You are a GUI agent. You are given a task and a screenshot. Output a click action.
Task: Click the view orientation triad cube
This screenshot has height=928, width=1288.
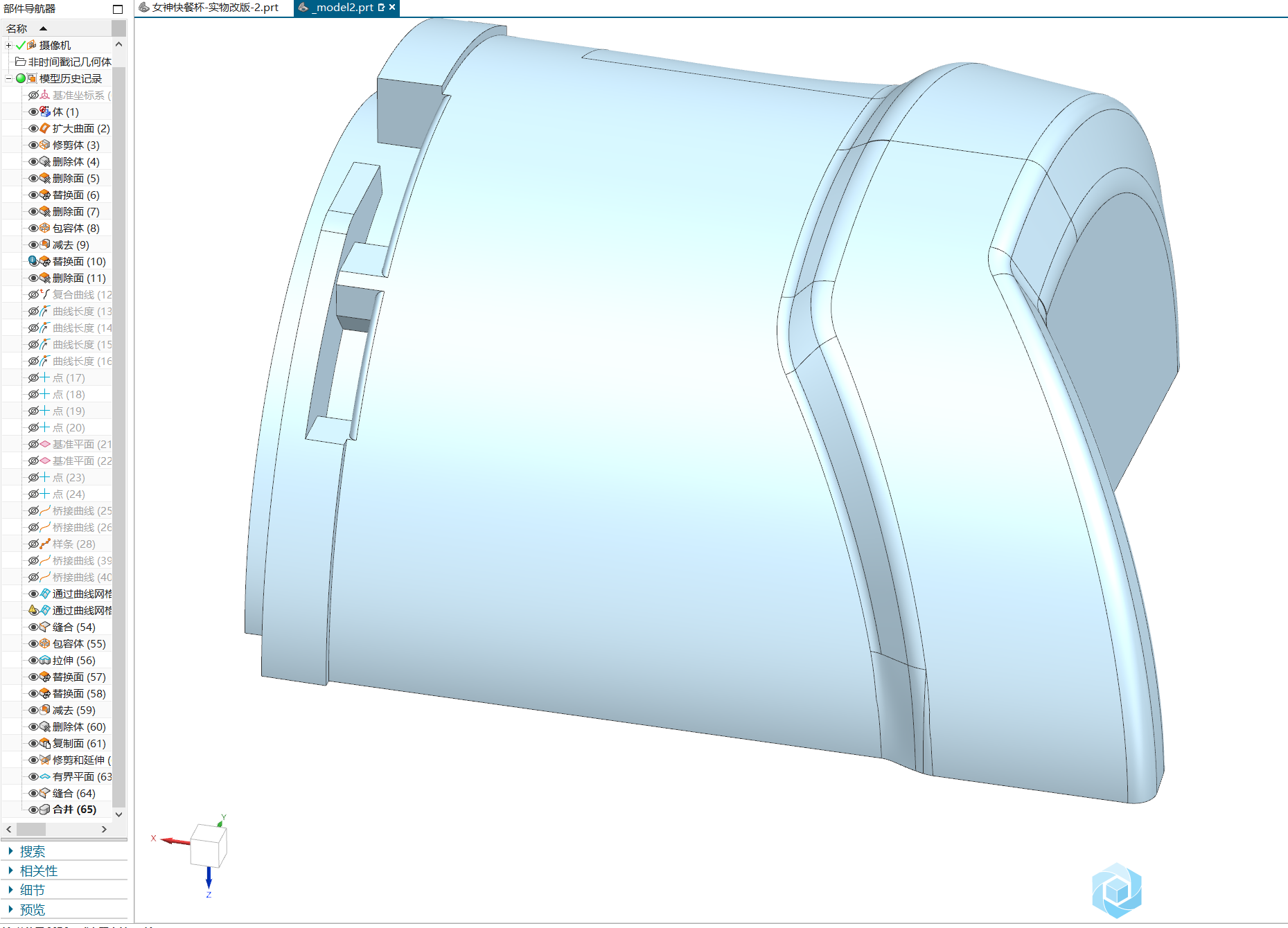click(208, 845)
